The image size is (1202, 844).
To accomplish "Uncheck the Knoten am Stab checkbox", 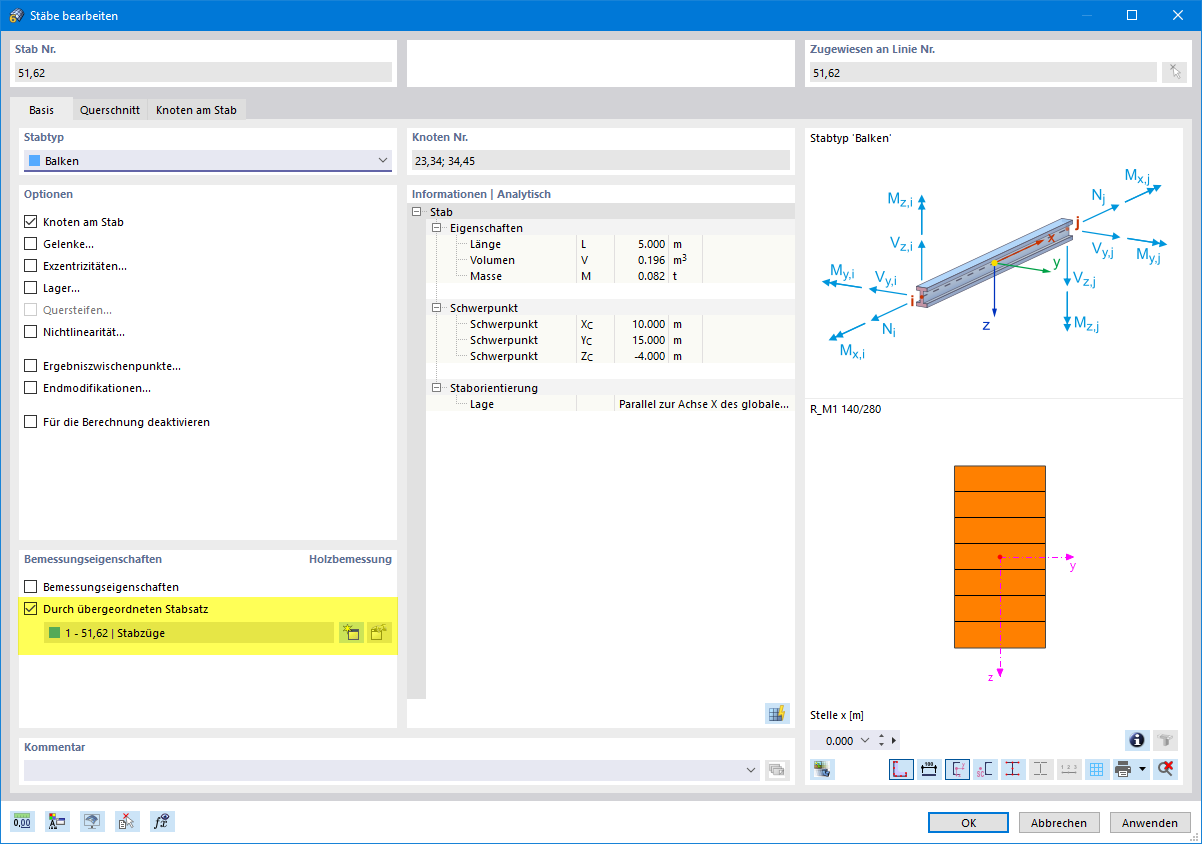I will tap(31, 222).
